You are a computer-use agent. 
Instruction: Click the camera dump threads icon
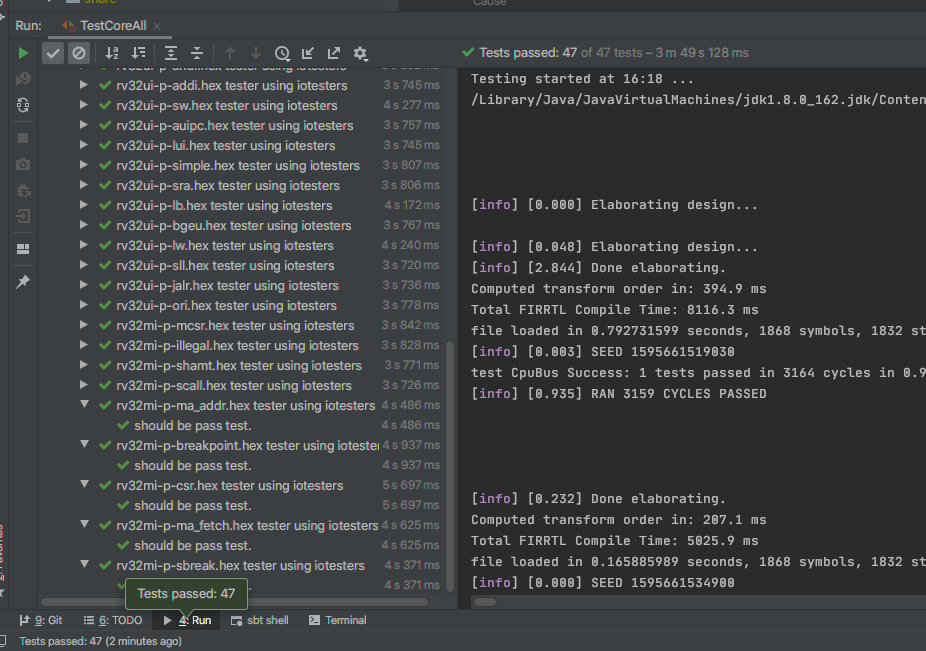[x=23, y=164]
